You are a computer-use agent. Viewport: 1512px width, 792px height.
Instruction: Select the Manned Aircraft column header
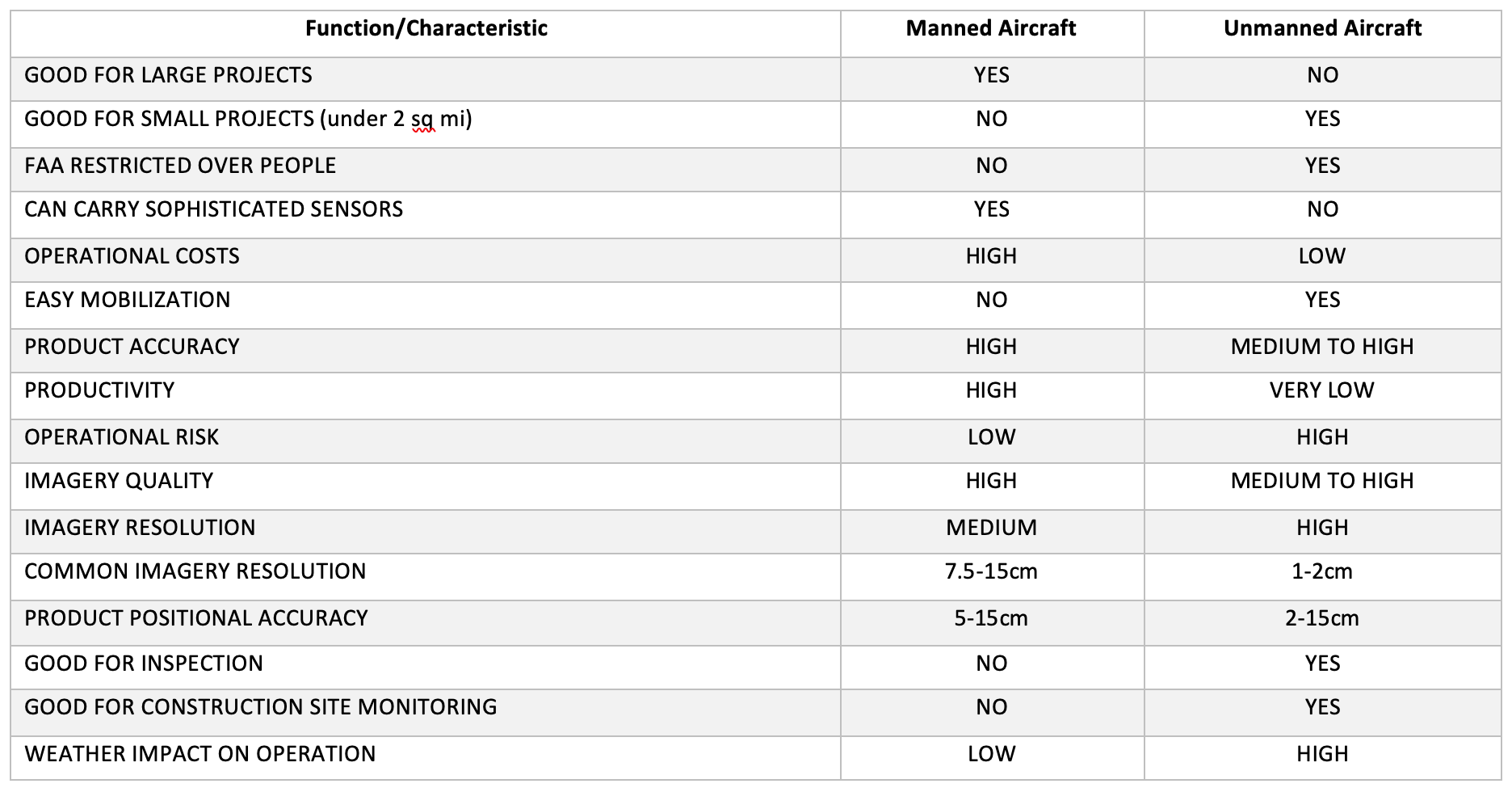(x=991, y=28)
